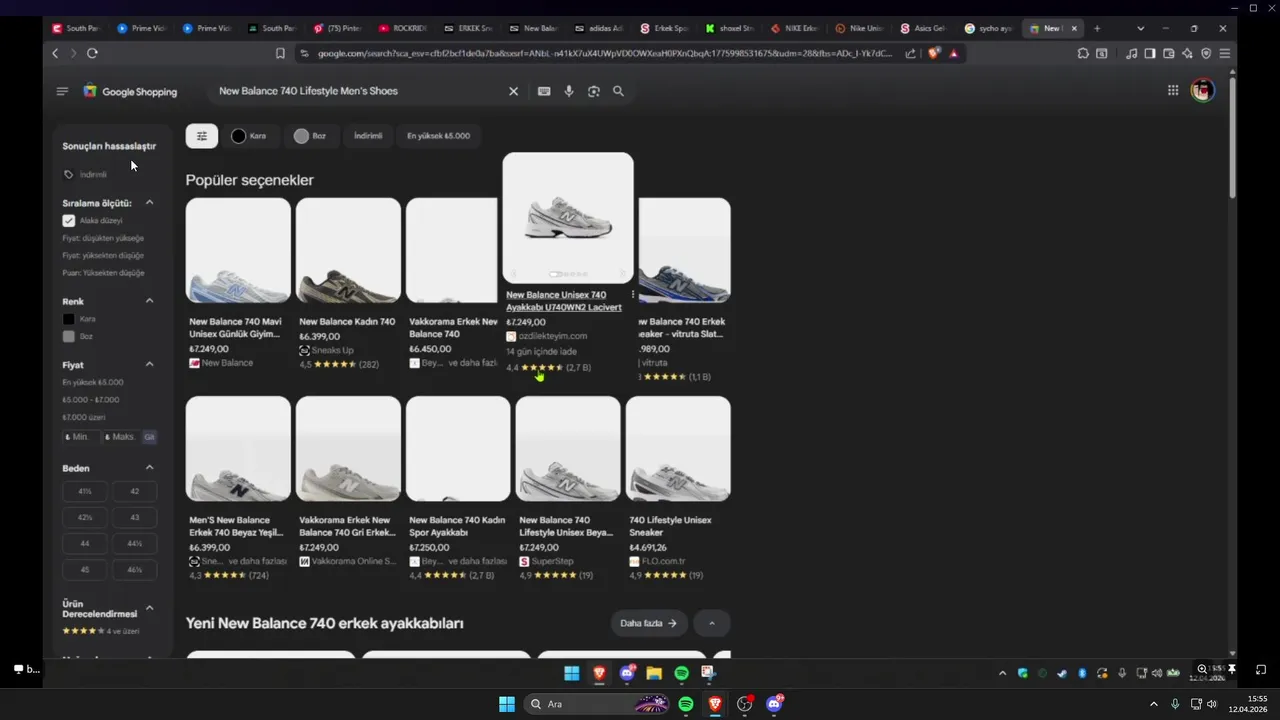The height and width of the screenshot is (720, 1280).
Task: Collapse the Ürün Derecelendirmesi section
Action: (x=149, y=608)
